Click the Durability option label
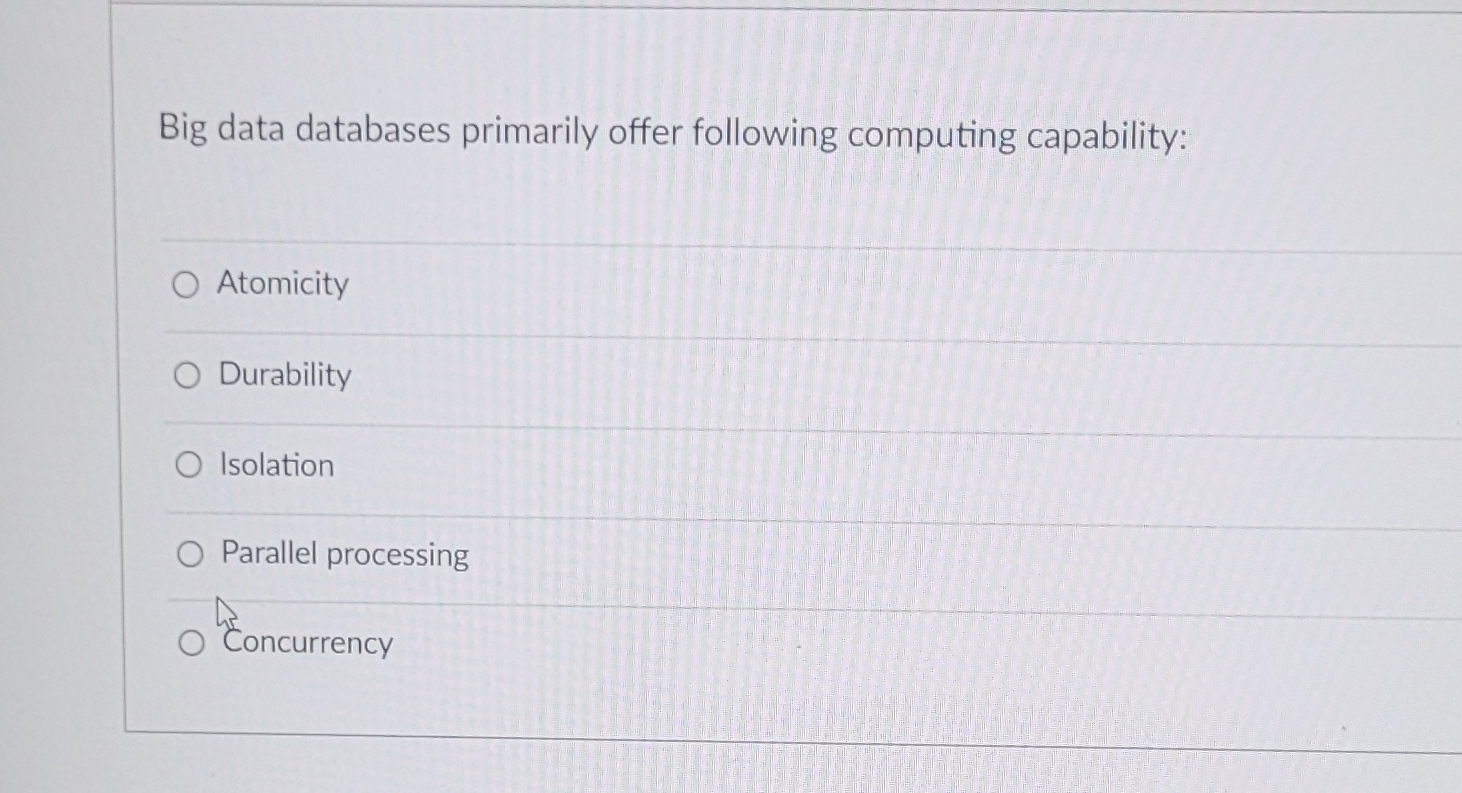The image size is (1462, 793). tap(285, 376)
